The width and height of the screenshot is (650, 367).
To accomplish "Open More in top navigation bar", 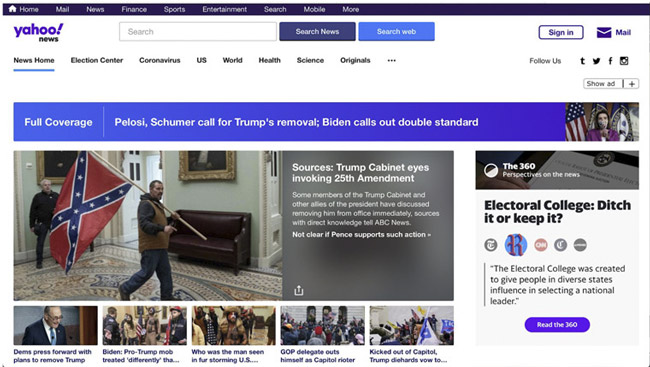I will point(351,9).
